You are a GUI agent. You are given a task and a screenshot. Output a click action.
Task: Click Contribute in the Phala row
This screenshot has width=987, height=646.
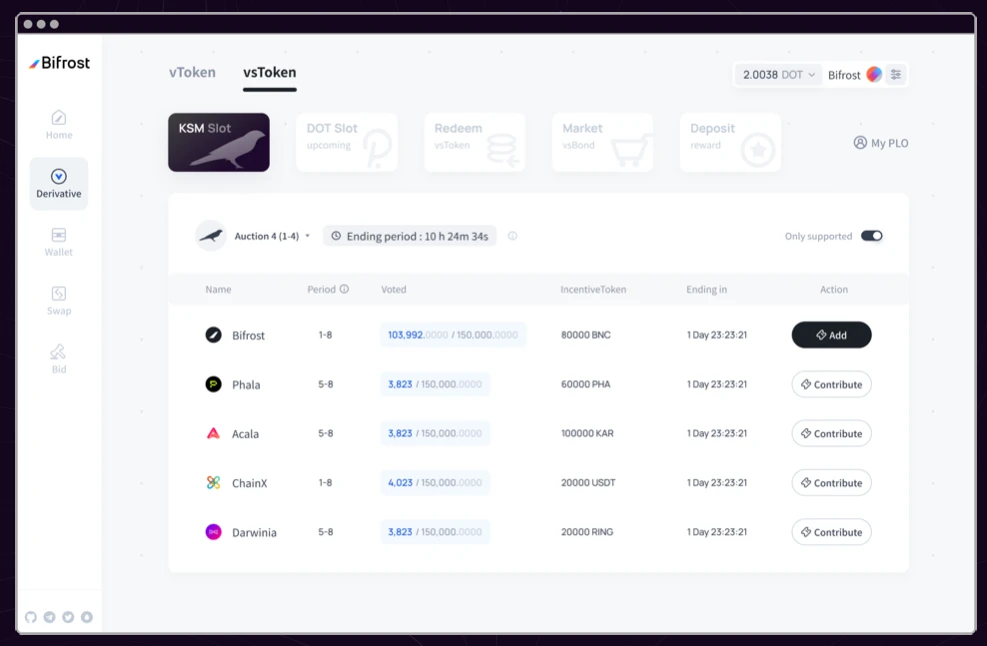coord(832,384)
